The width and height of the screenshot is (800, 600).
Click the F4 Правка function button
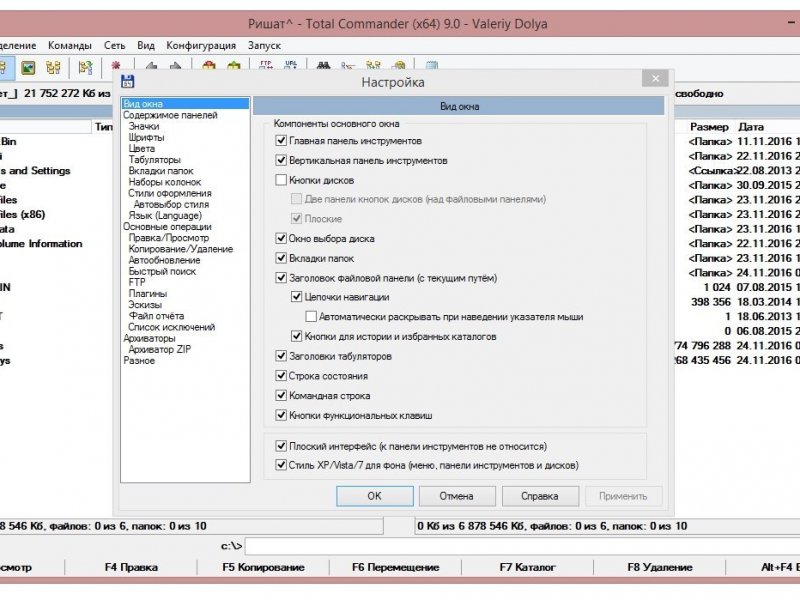[x=131, y=567]
